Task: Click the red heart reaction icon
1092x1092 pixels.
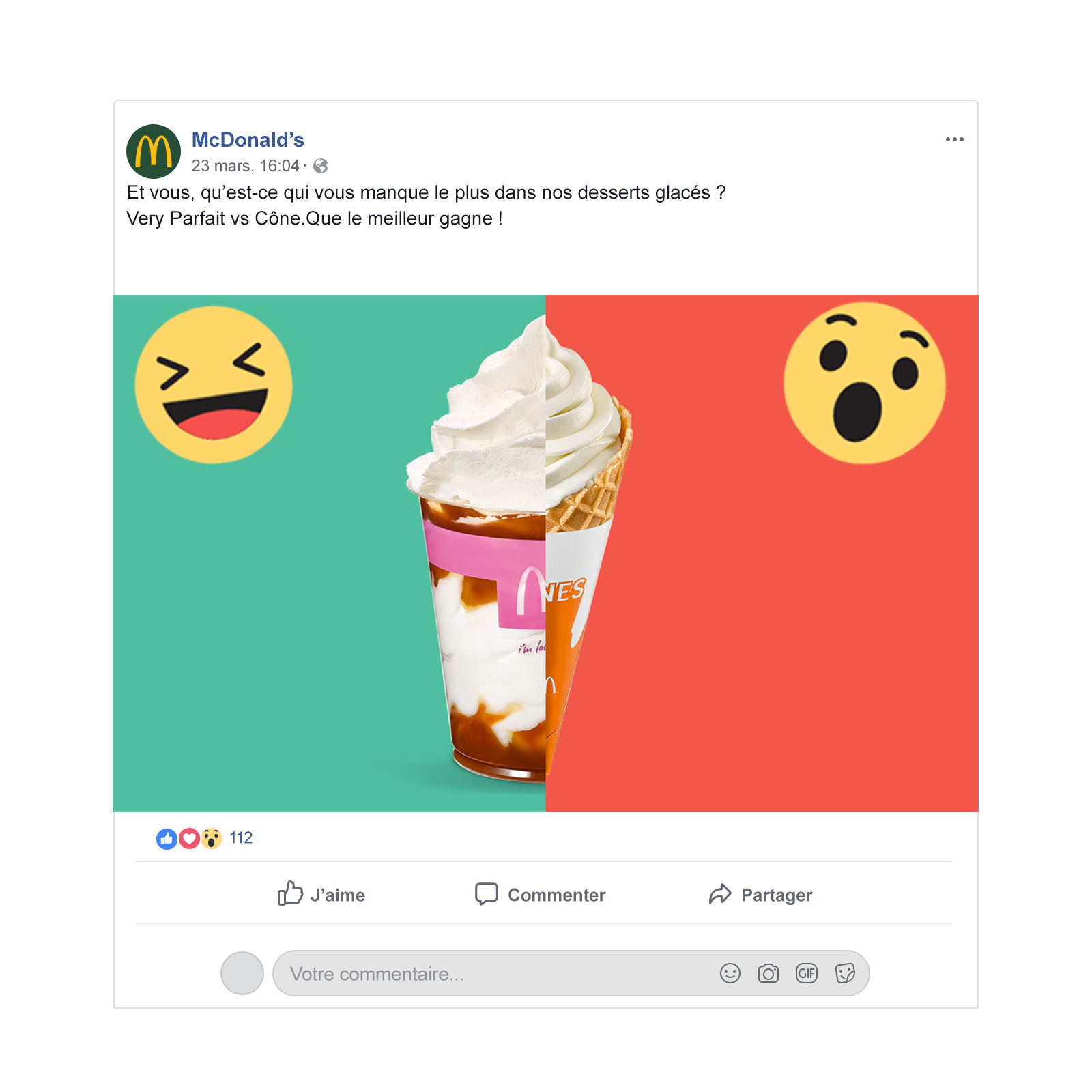Action: (x=189, y=838)
